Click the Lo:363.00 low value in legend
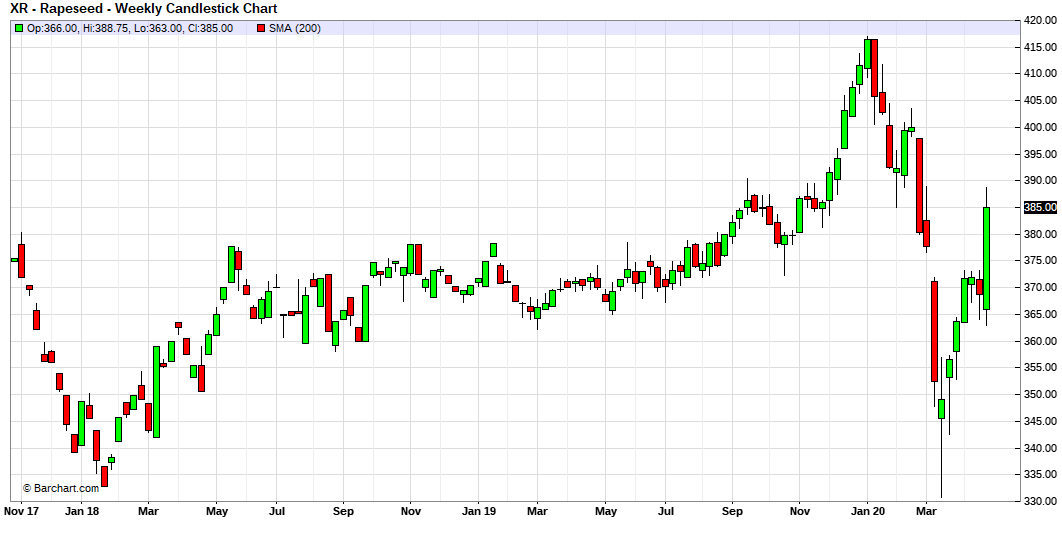The image size is (1062, 542). [160, 28]
